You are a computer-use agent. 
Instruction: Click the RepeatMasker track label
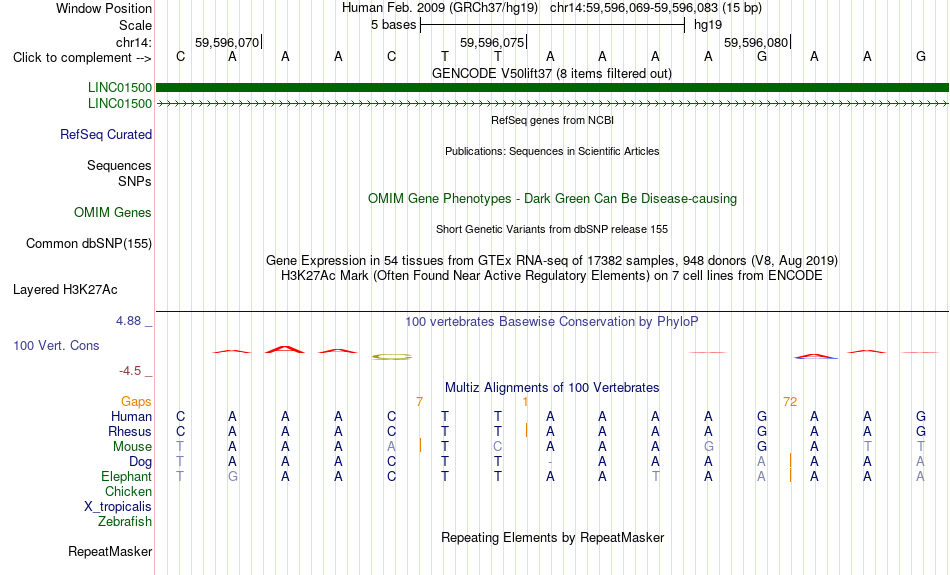coord(110,551)
